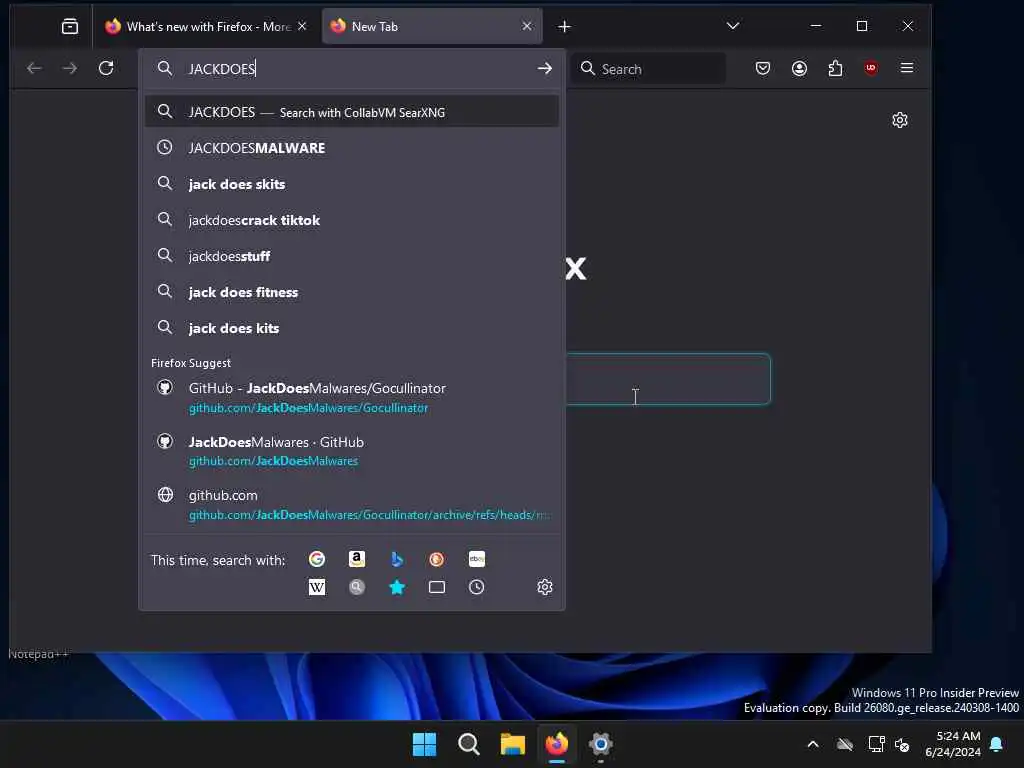Search this time with Bing

click(396, 559)
